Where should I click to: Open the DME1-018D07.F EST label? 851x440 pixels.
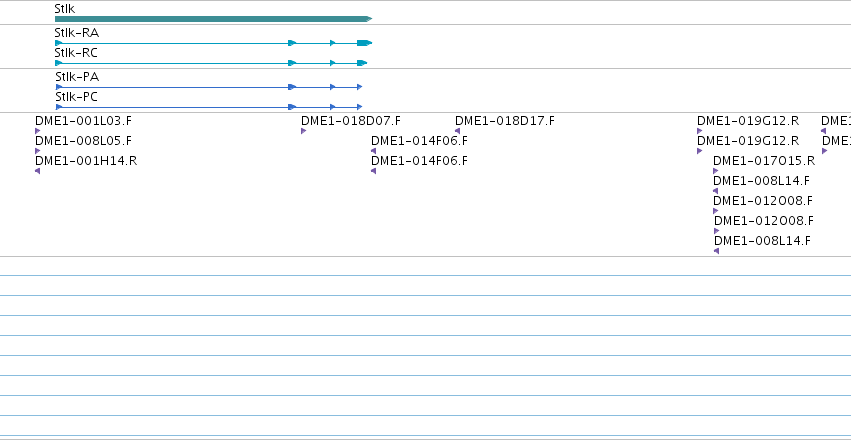(351, 121)
